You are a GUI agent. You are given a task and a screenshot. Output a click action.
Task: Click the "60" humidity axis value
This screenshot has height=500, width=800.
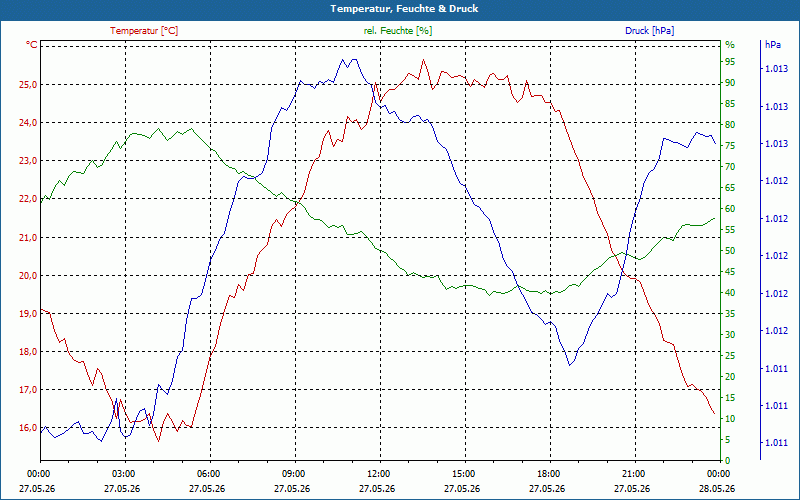[730, 209]
